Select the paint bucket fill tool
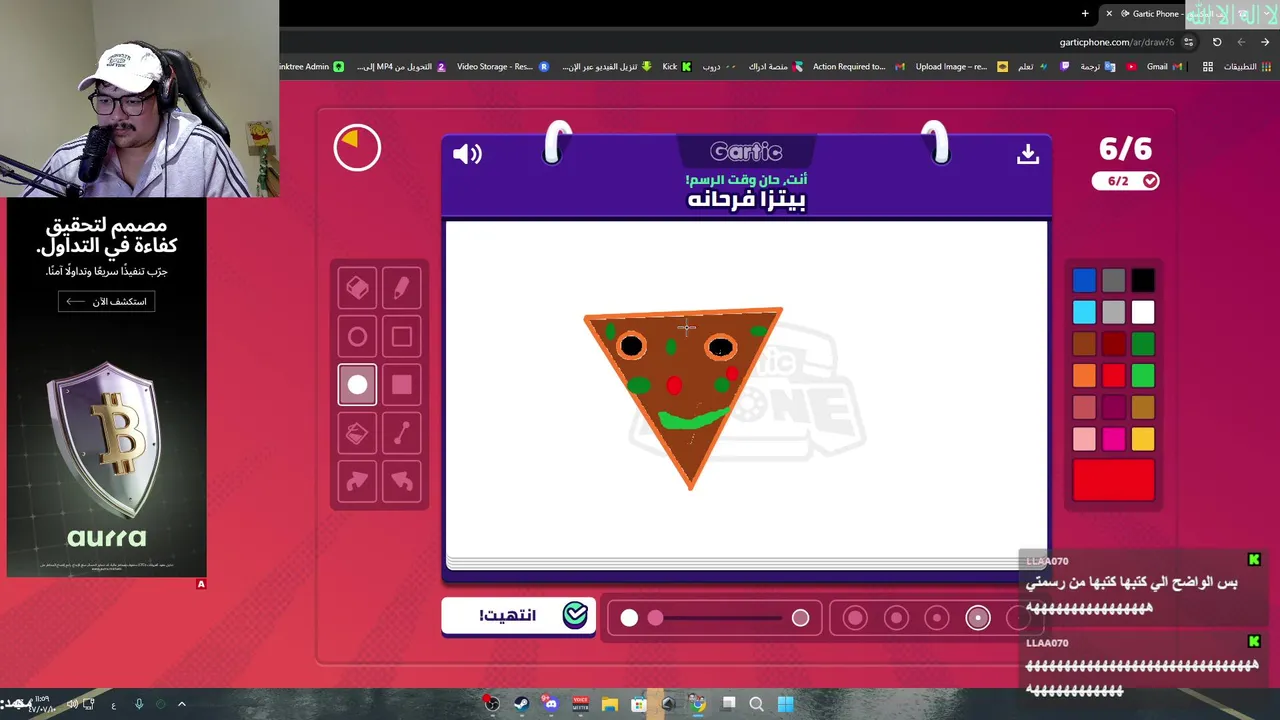1280x720 pixels. point(357,433)
